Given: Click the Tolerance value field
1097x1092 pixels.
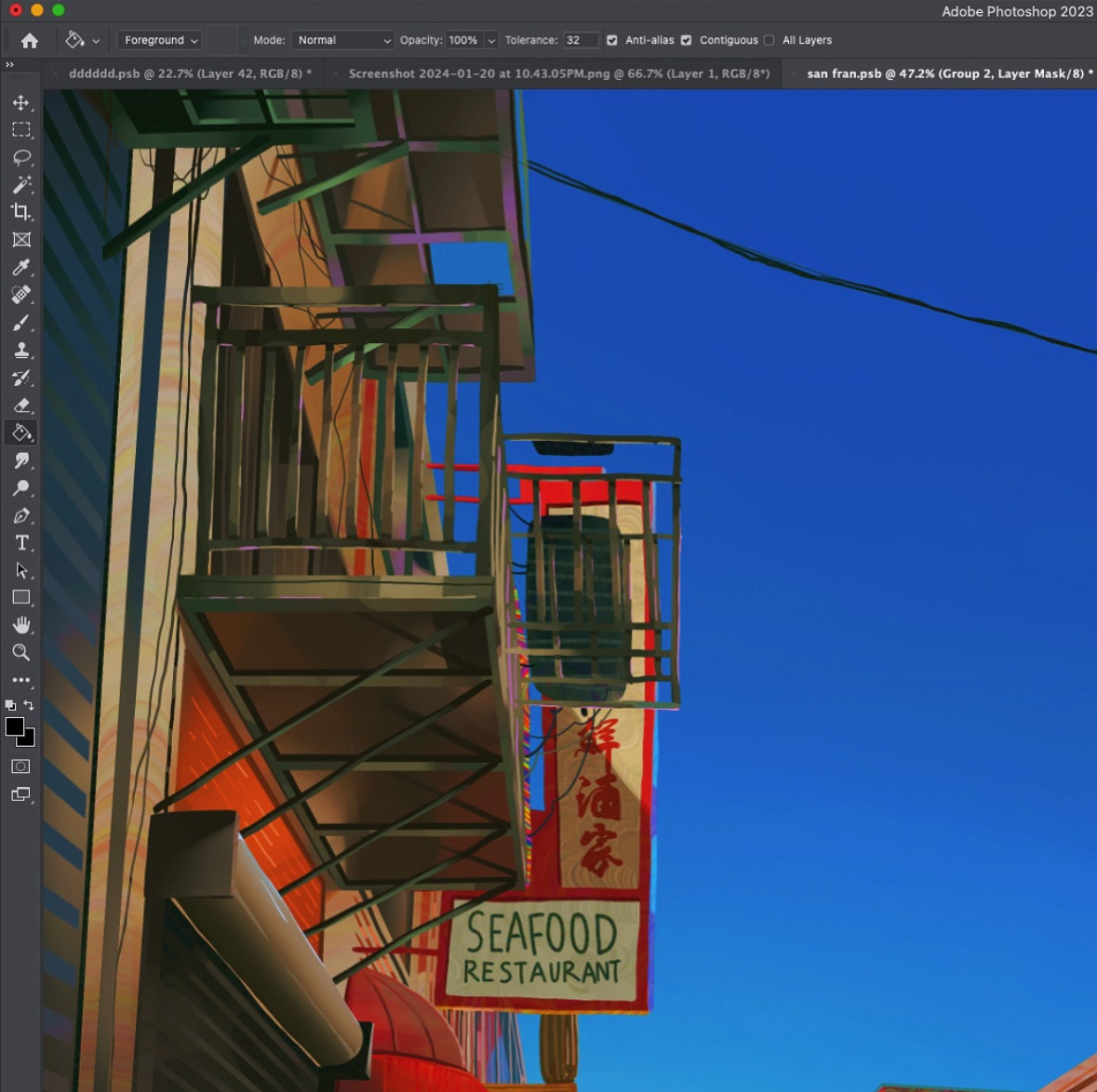Looking at the screenshot, I should pyautogui.click(x=581, y=40).
